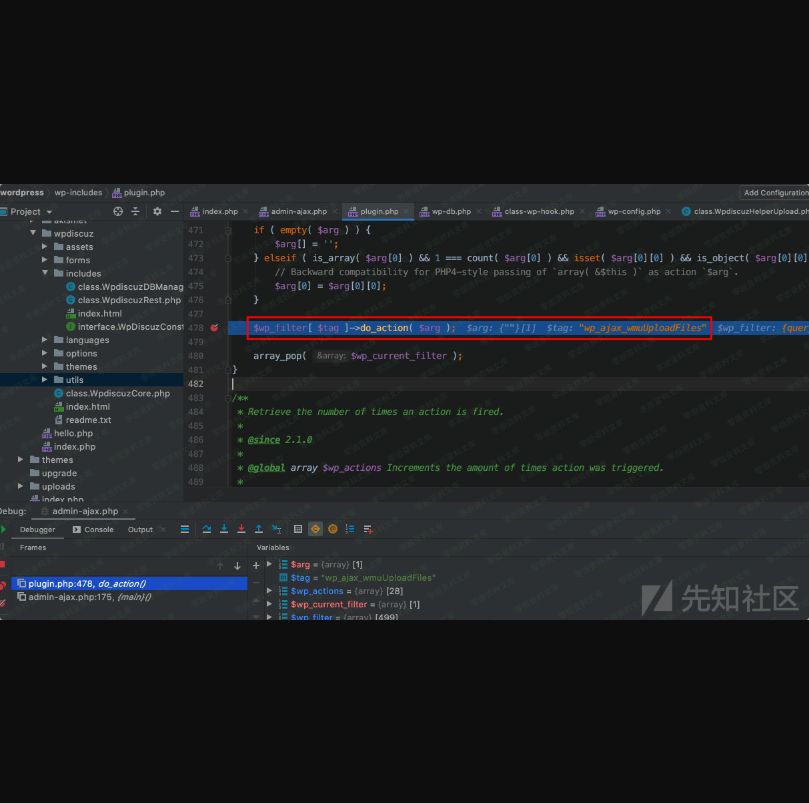Open Project view dropdown
The width and height of the screenshot is (809, 803).
coord(48,211)
